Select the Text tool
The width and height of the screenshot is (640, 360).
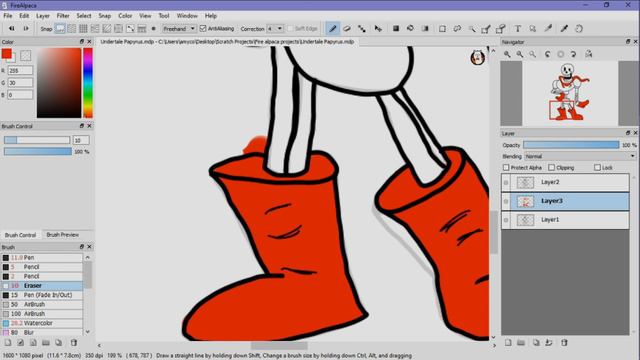518,29
